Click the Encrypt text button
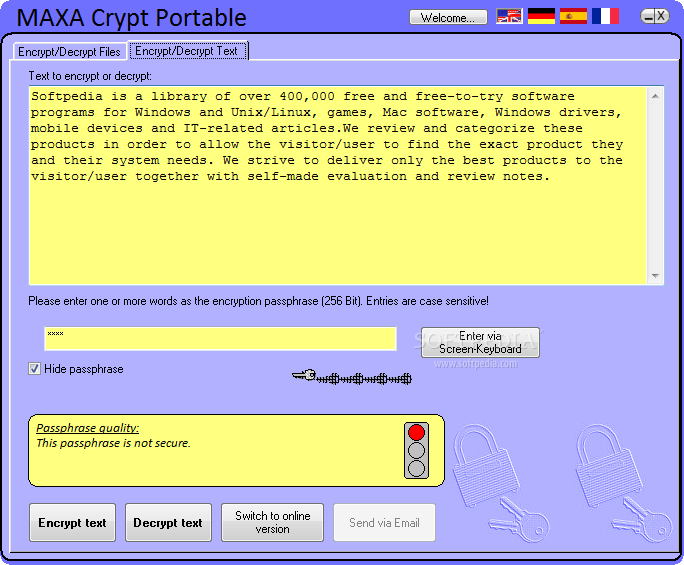Screen dimensions: 684x565 point(72,523)
